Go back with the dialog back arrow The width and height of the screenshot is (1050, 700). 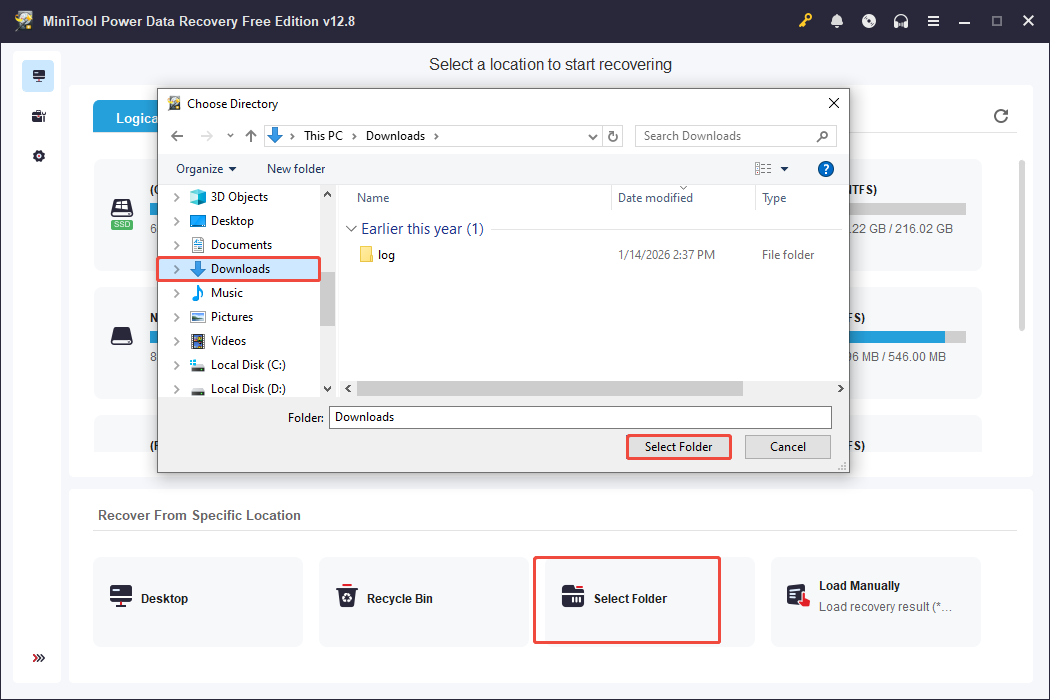tap(177, 136)
